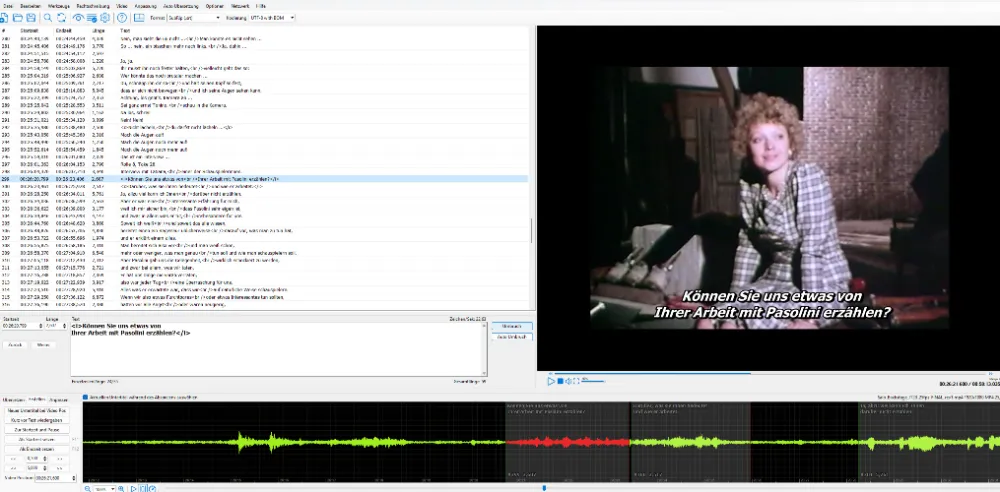
Task: Open the Anpassung menu
Action: tap(146, 5)
